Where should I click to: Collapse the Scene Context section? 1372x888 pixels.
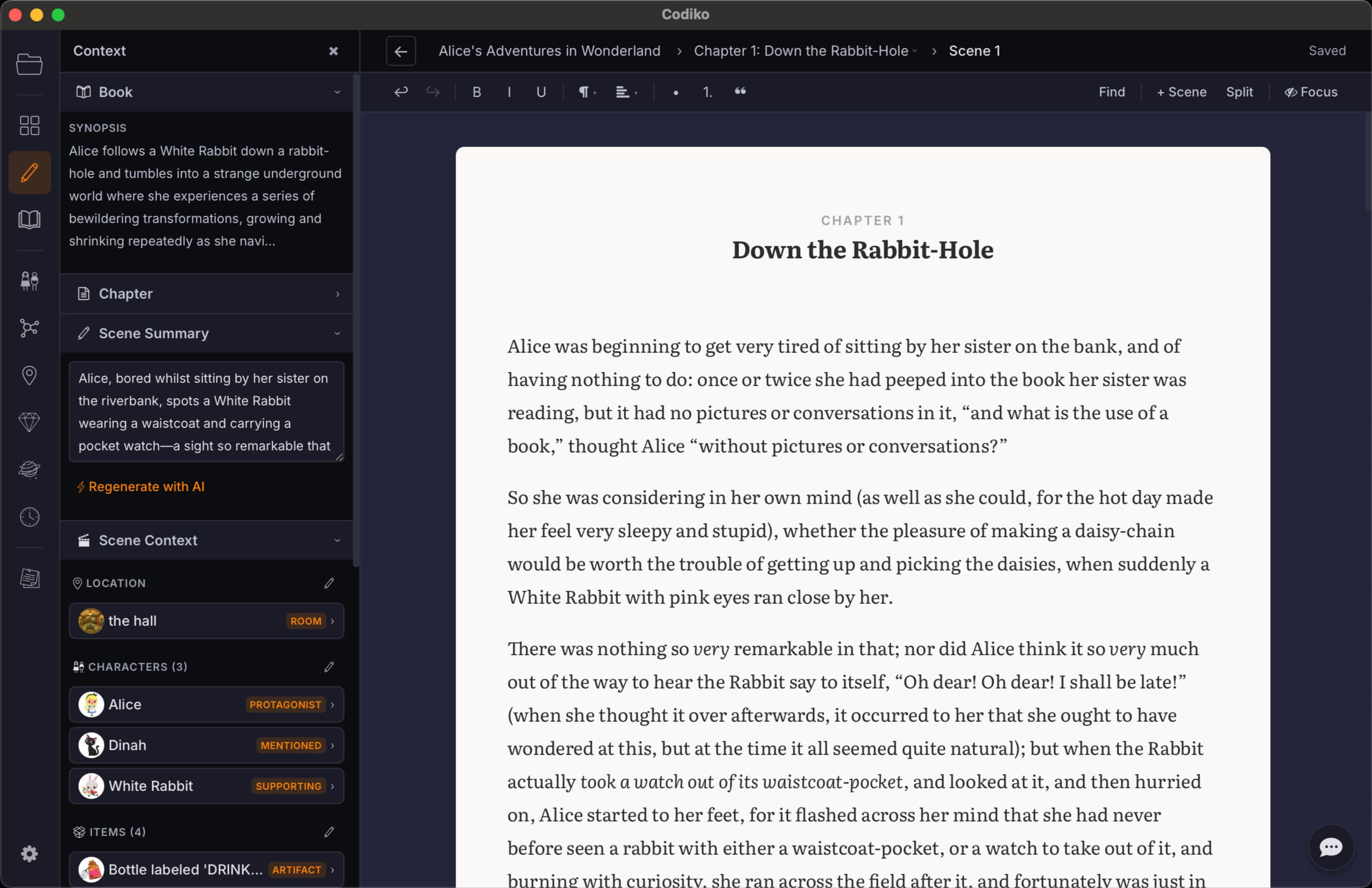[x=207, y=541]
